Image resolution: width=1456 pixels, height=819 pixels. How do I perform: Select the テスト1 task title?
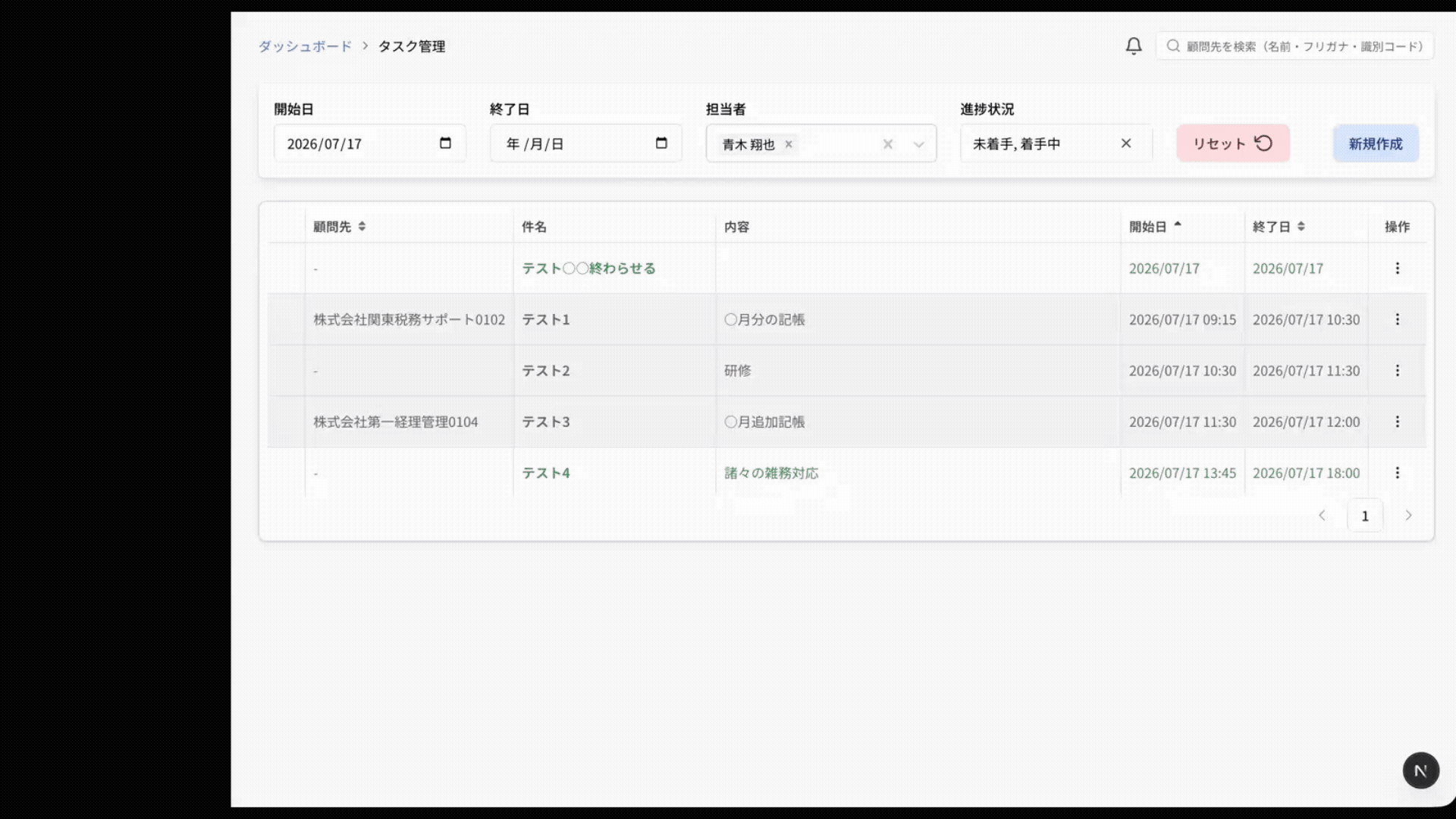click(546, 320)
